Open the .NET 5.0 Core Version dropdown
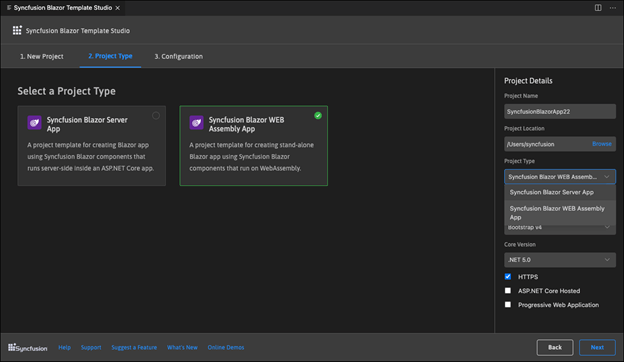The height and width of the screenshot is (362, 624). coord(560,260)
